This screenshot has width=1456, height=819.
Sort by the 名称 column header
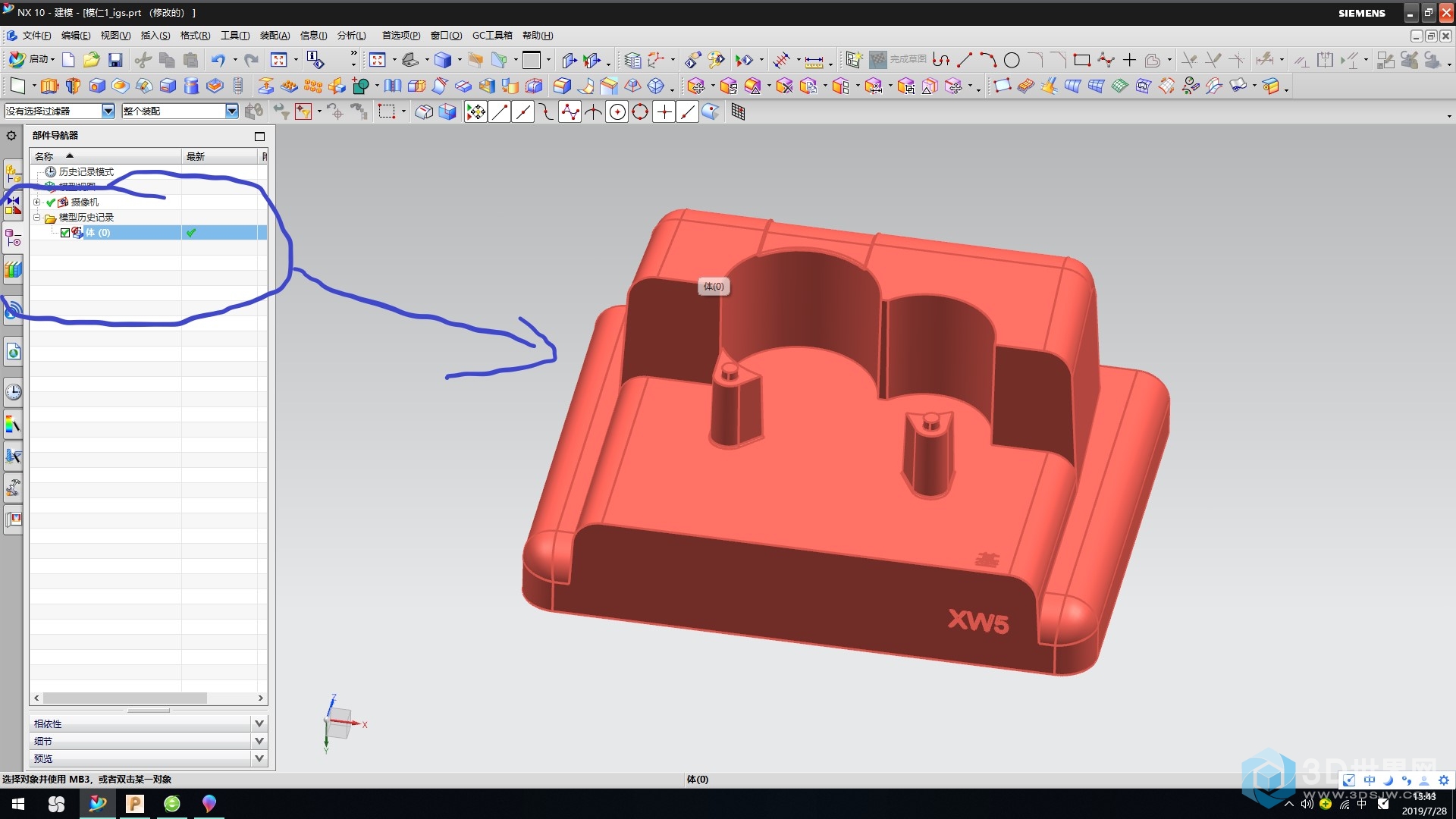105,156
